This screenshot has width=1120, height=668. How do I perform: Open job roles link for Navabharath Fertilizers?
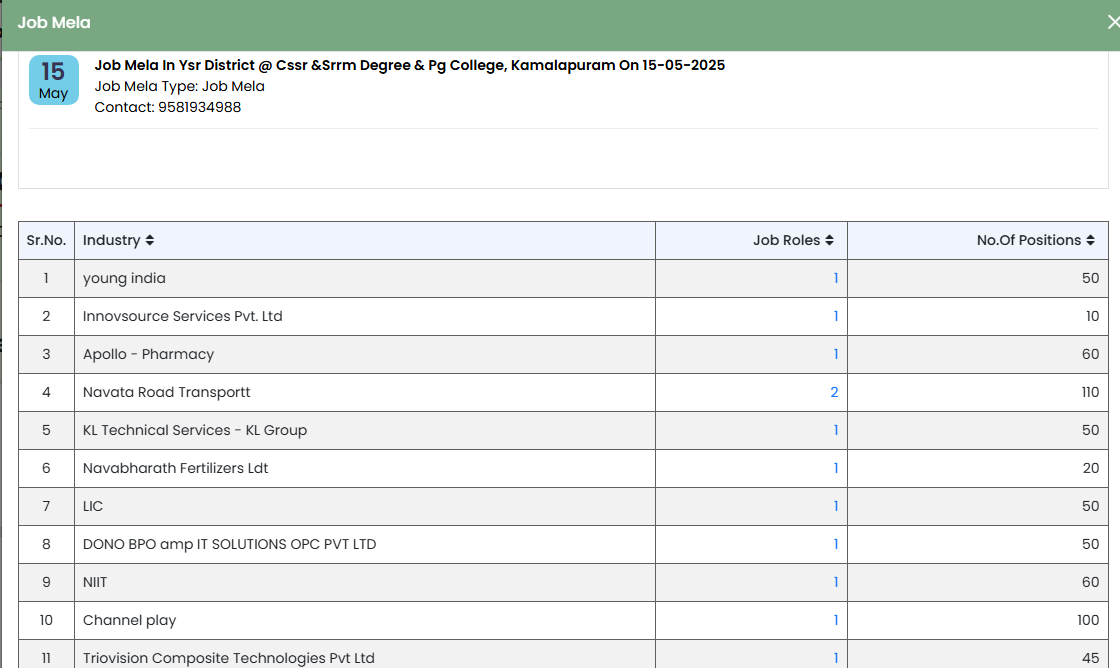836,468
